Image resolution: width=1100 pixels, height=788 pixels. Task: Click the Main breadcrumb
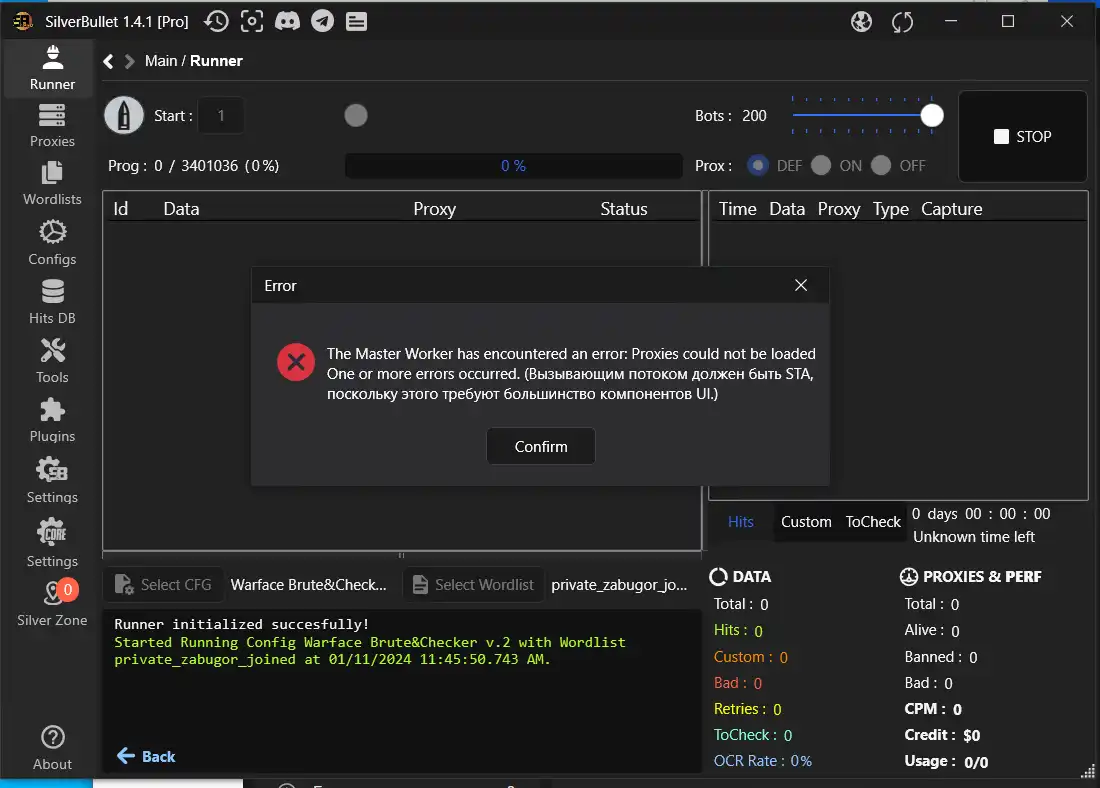pyautogui.click(x=161, y=61)
